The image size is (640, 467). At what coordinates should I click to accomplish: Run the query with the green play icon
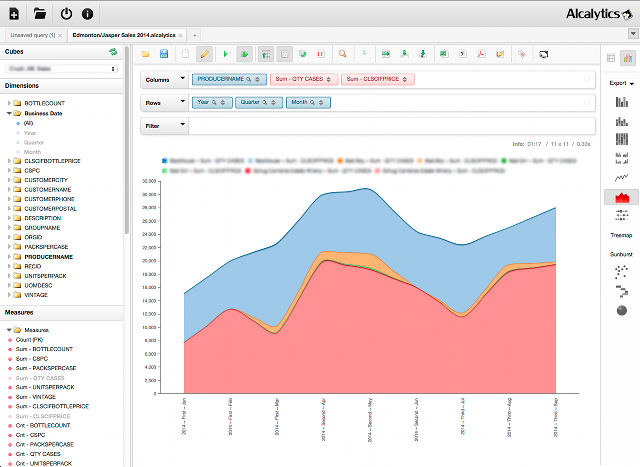coord(225,54)
